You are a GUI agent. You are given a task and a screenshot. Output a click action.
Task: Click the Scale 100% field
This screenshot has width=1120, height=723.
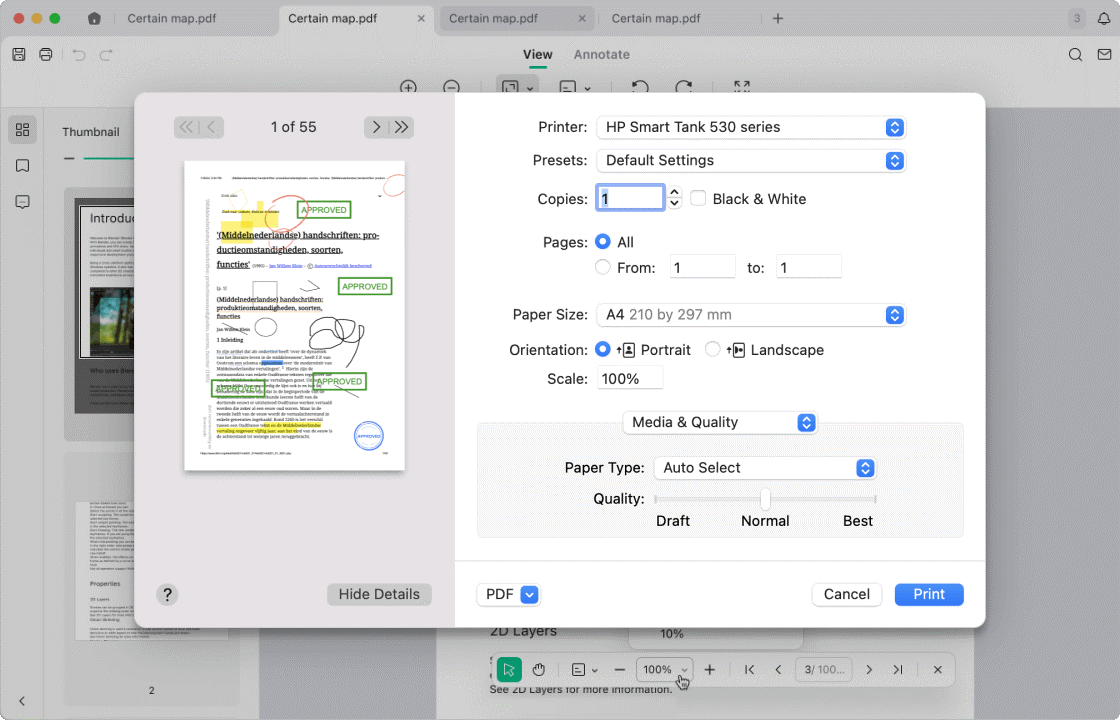pos(630,379)
